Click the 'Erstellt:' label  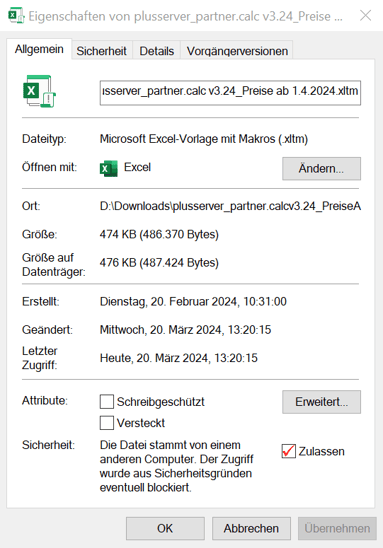coord(41,302)
